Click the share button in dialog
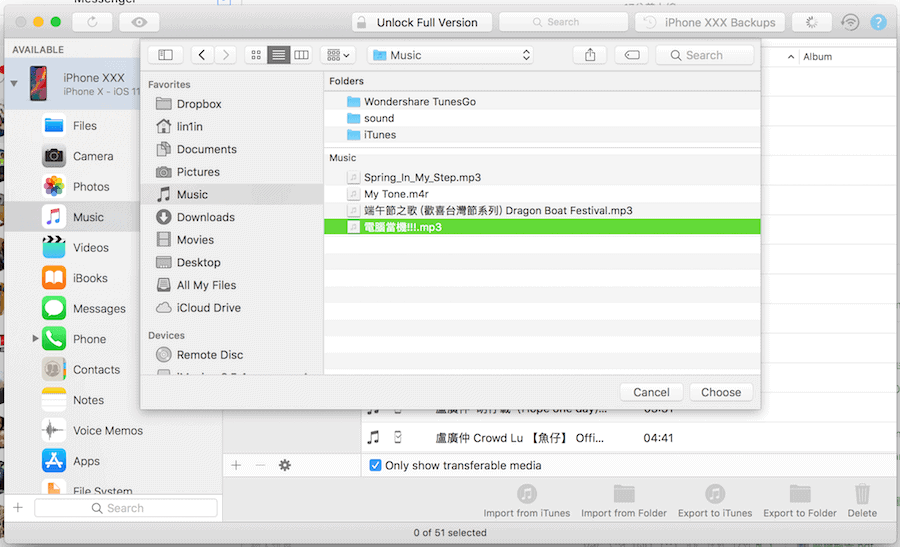 [x=590, y=55]
